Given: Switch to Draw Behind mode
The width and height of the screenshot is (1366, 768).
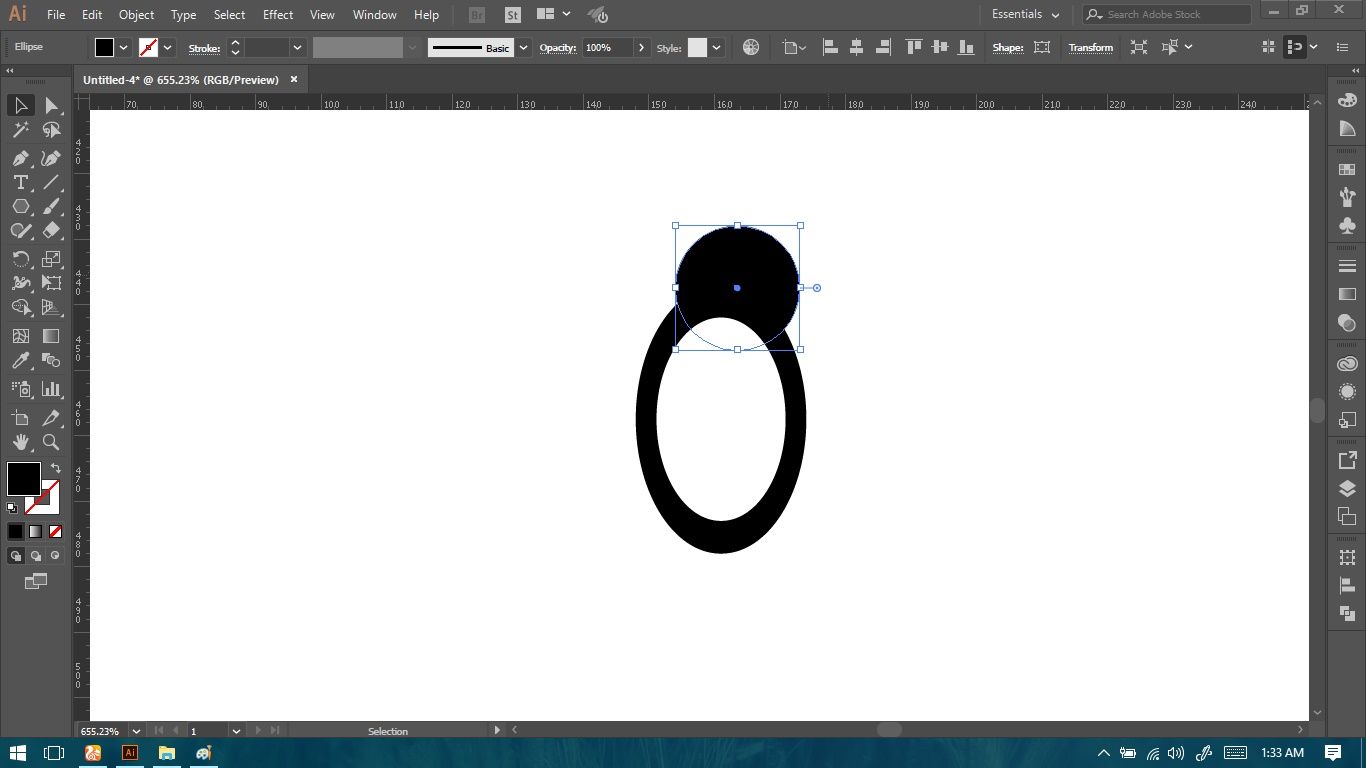Looking at the screenshot, I should (x=36, y=555).
